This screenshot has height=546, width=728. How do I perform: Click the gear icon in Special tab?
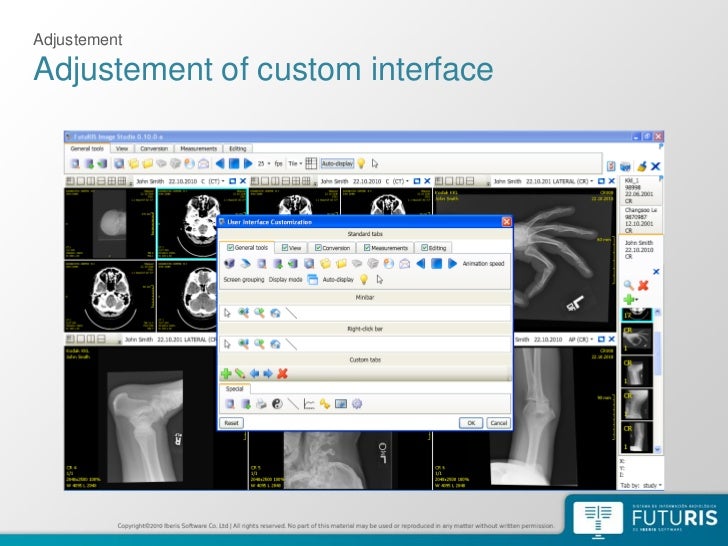coord(357,404)
